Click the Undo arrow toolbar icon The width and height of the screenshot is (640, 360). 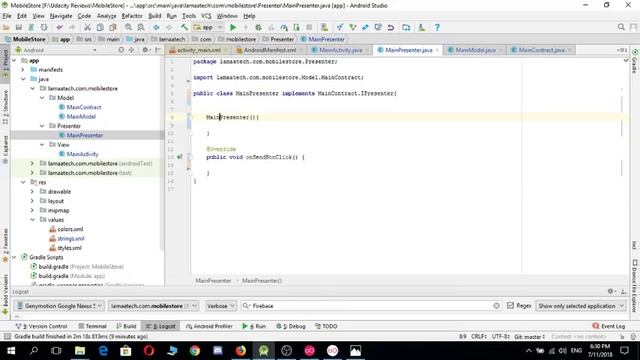(60, 27)
